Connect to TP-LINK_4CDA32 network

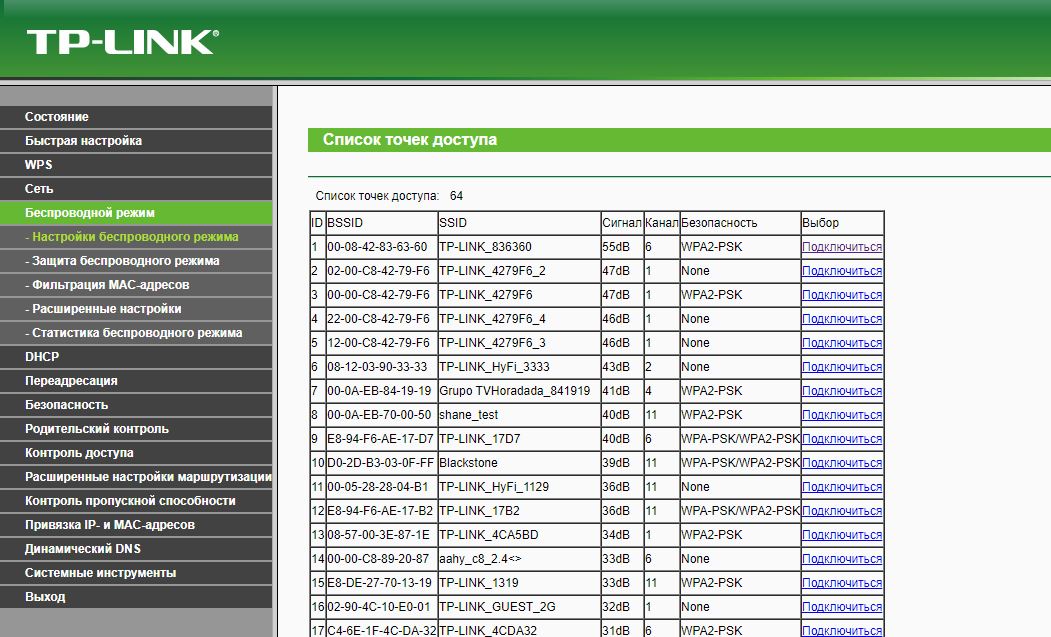(x=842, y=630)
